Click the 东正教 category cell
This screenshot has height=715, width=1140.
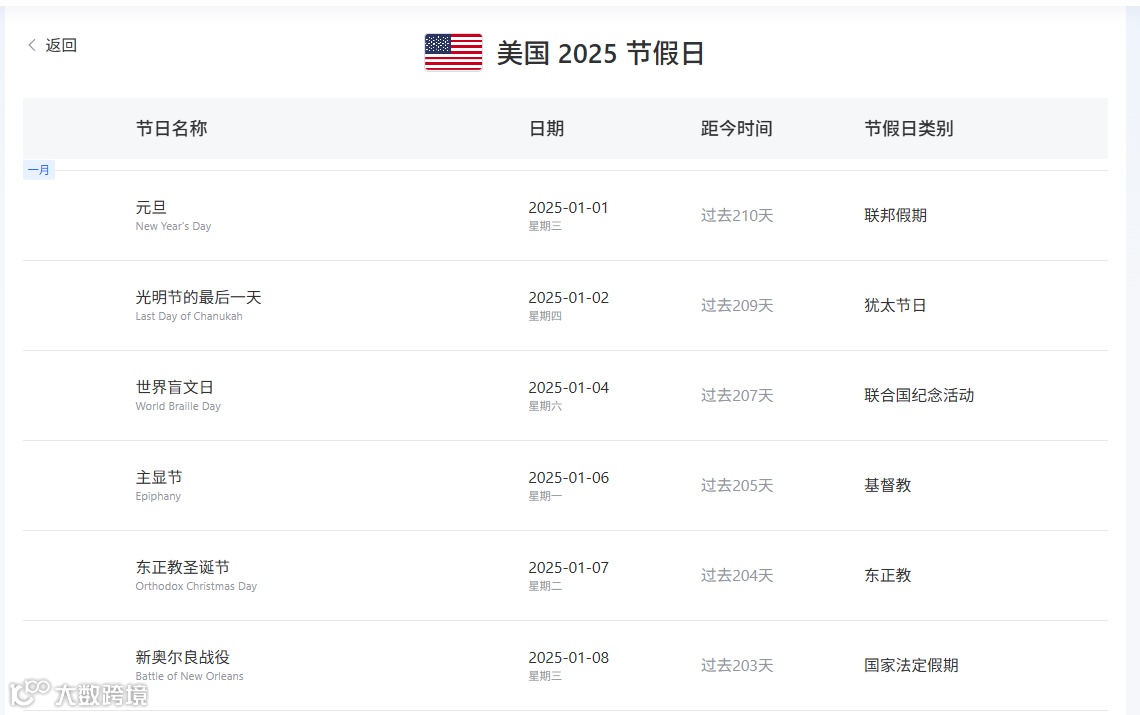click(888, 575)
